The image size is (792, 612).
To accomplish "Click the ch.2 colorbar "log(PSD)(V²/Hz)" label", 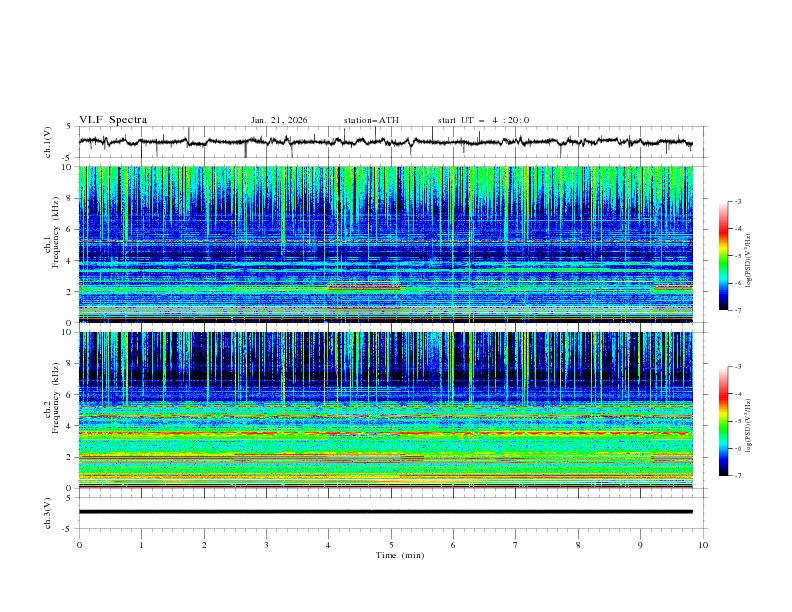I will (x=749, y=426).
